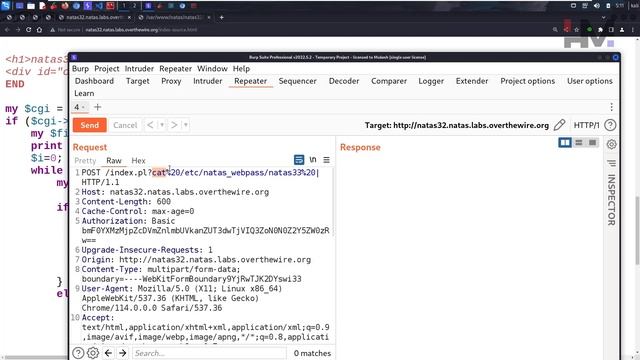Click the browser back arrow
Image resolution: width=640 pixels, height=360 pixels.
pos(7,30)
